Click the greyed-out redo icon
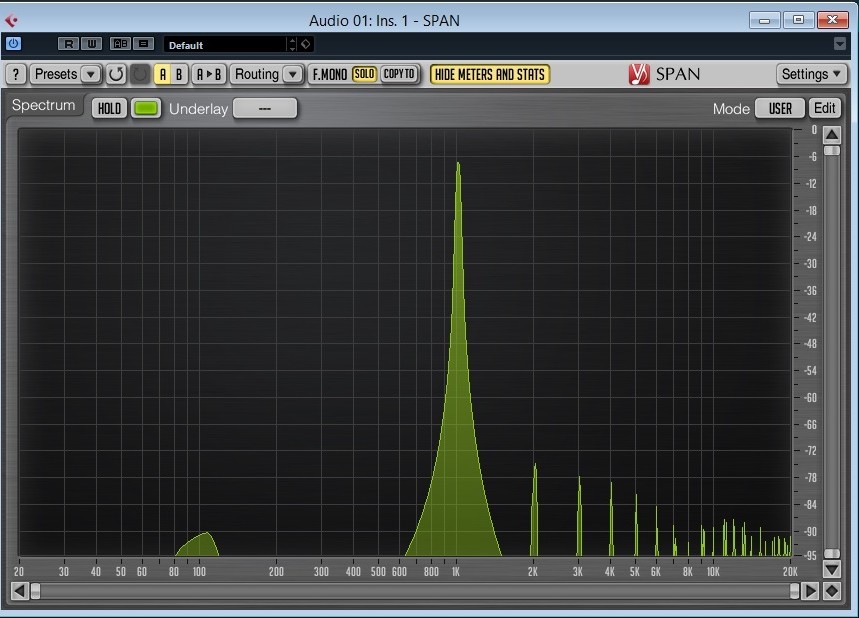859x618 pixels. [140, 74]
